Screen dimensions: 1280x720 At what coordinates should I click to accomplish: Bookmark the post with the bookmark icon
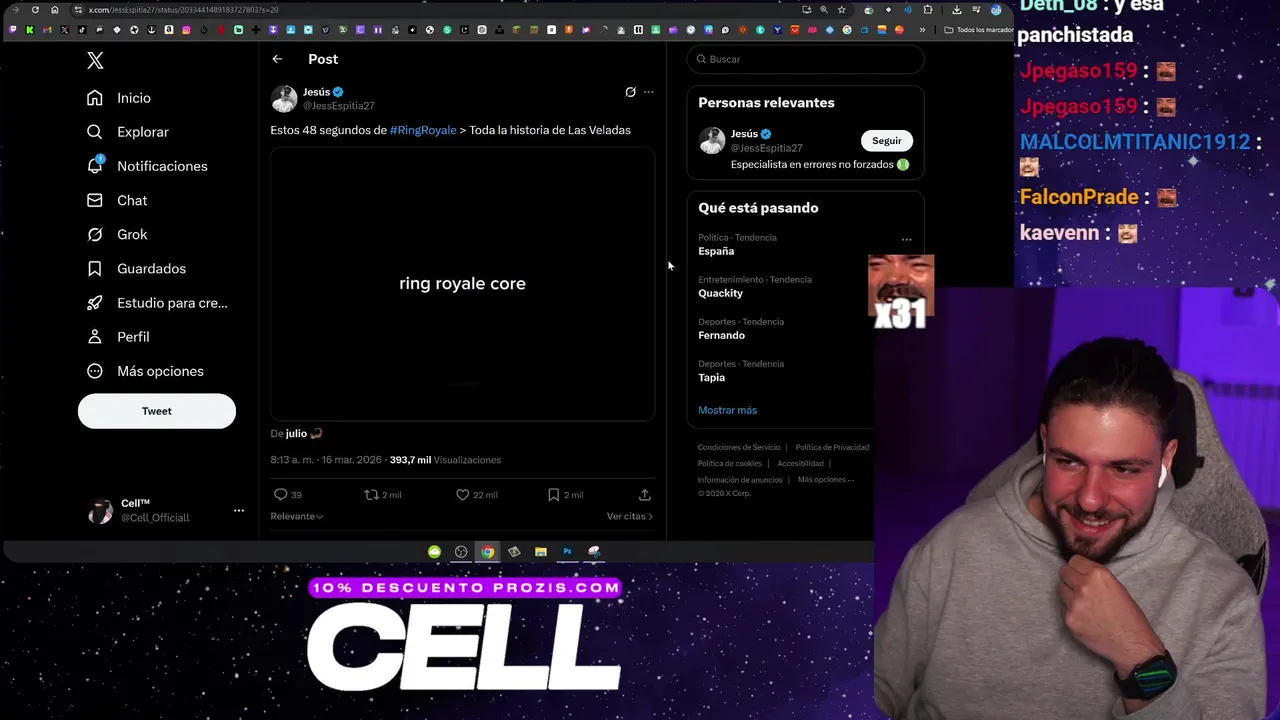click(565, 495)
